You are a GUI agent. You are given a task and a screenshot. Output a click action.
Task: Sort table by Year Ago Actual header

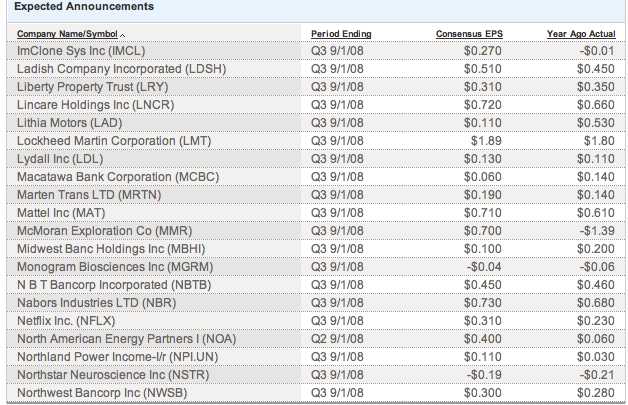point(581,35)
